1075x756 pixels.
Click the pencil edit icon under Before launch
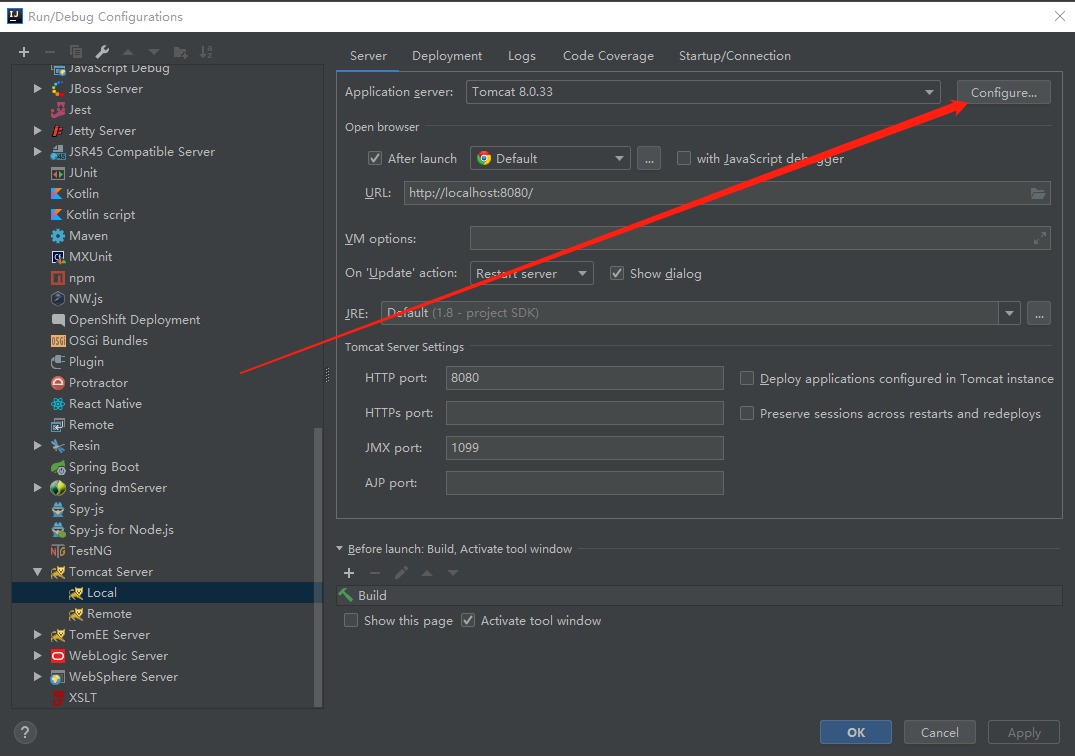pyautogui.click(x=401, y=573)
